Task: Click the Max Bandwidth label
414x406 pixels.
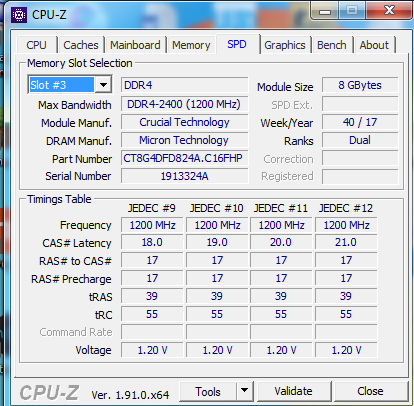Action: (75, 105)
